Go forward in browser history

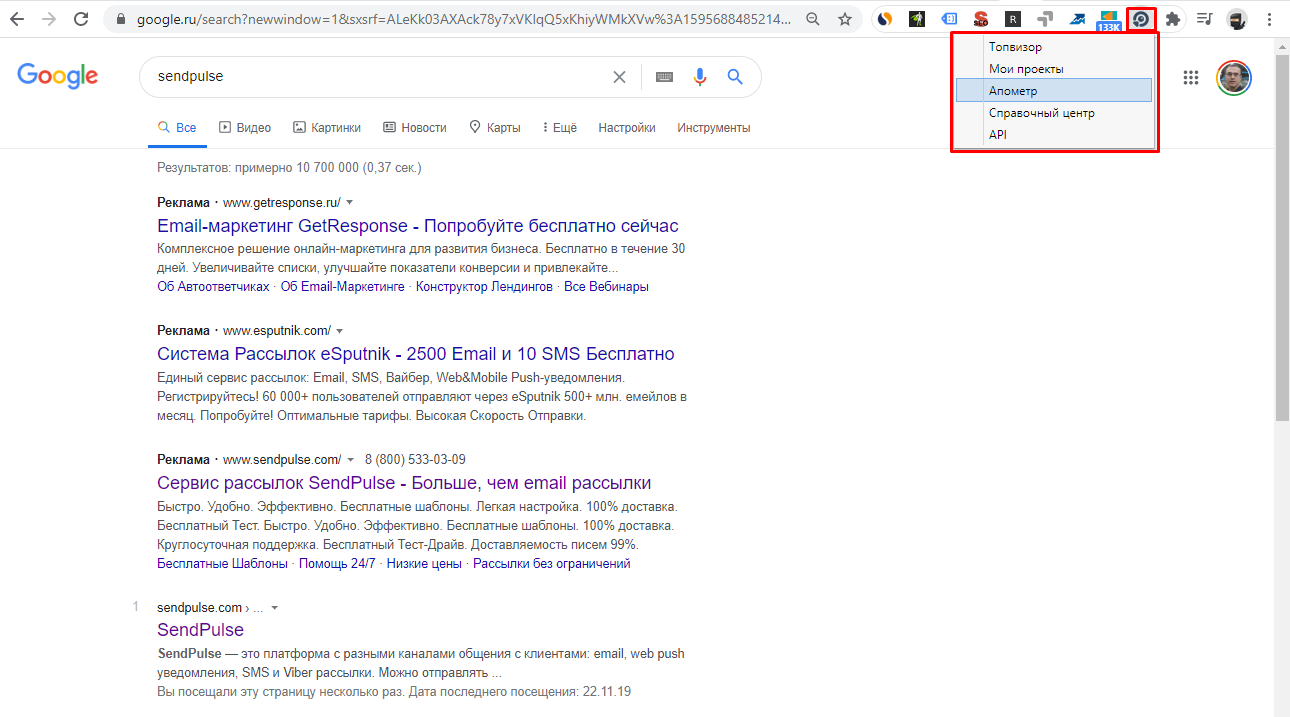pyautogui.click(x=49, y=19)
